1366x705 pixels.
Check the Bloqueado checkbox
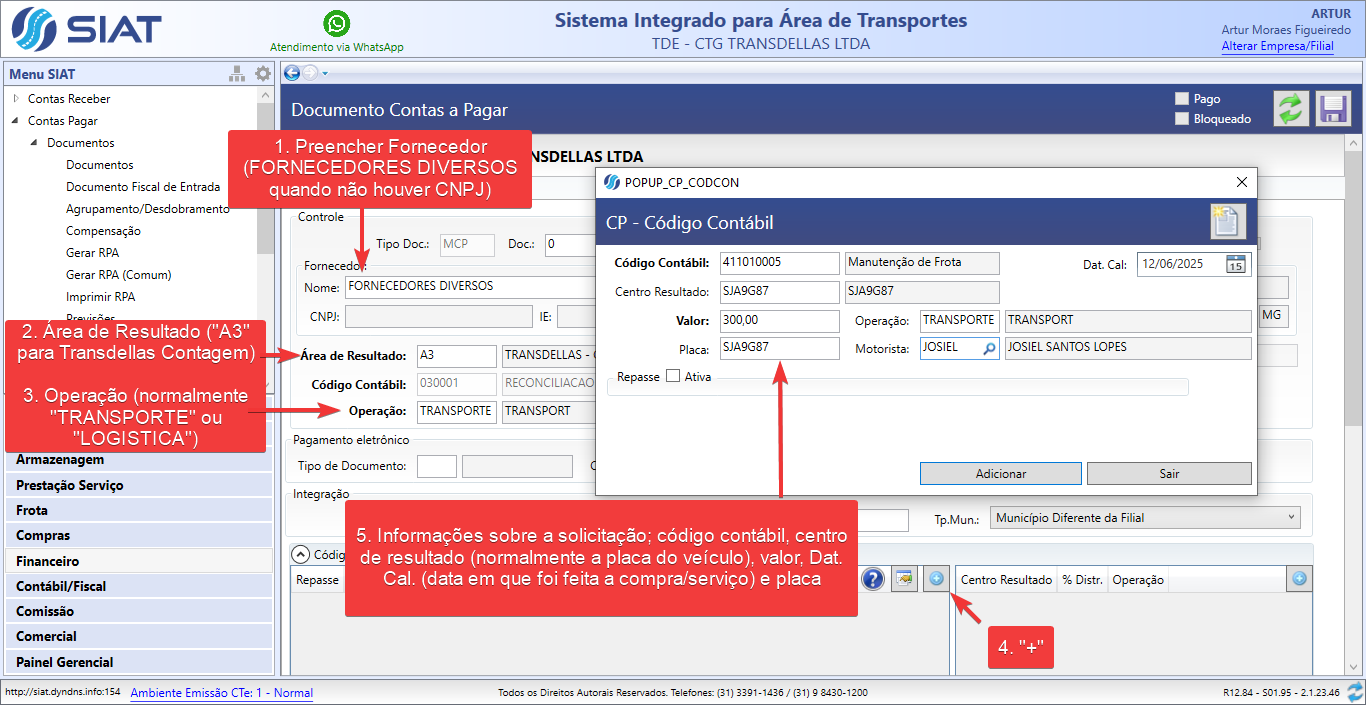tap(1182, 119)
